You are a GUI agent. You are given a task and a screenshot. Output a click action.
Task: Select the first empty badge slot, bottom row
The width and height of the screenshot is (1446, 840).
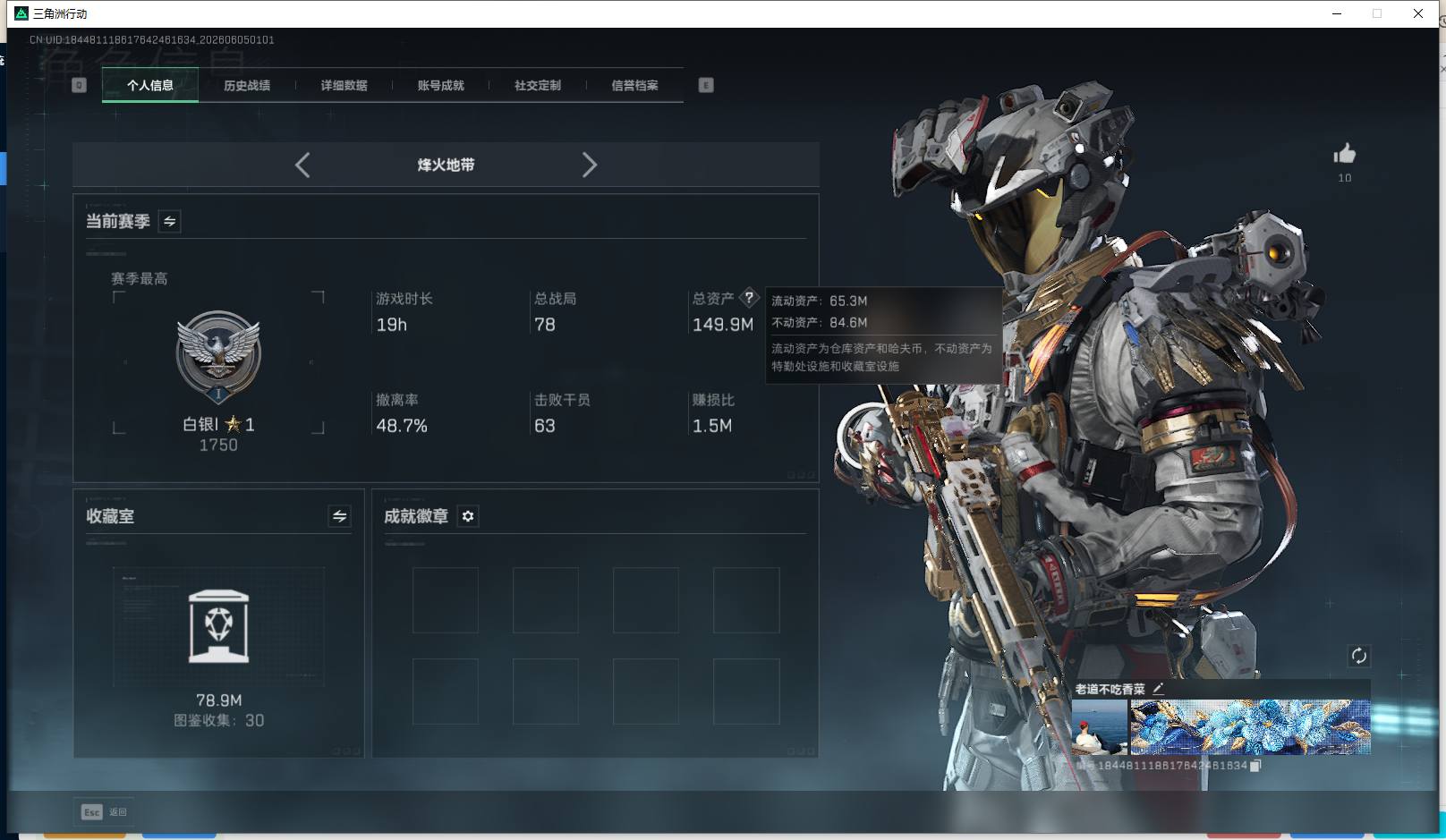[x=446, y=692]
